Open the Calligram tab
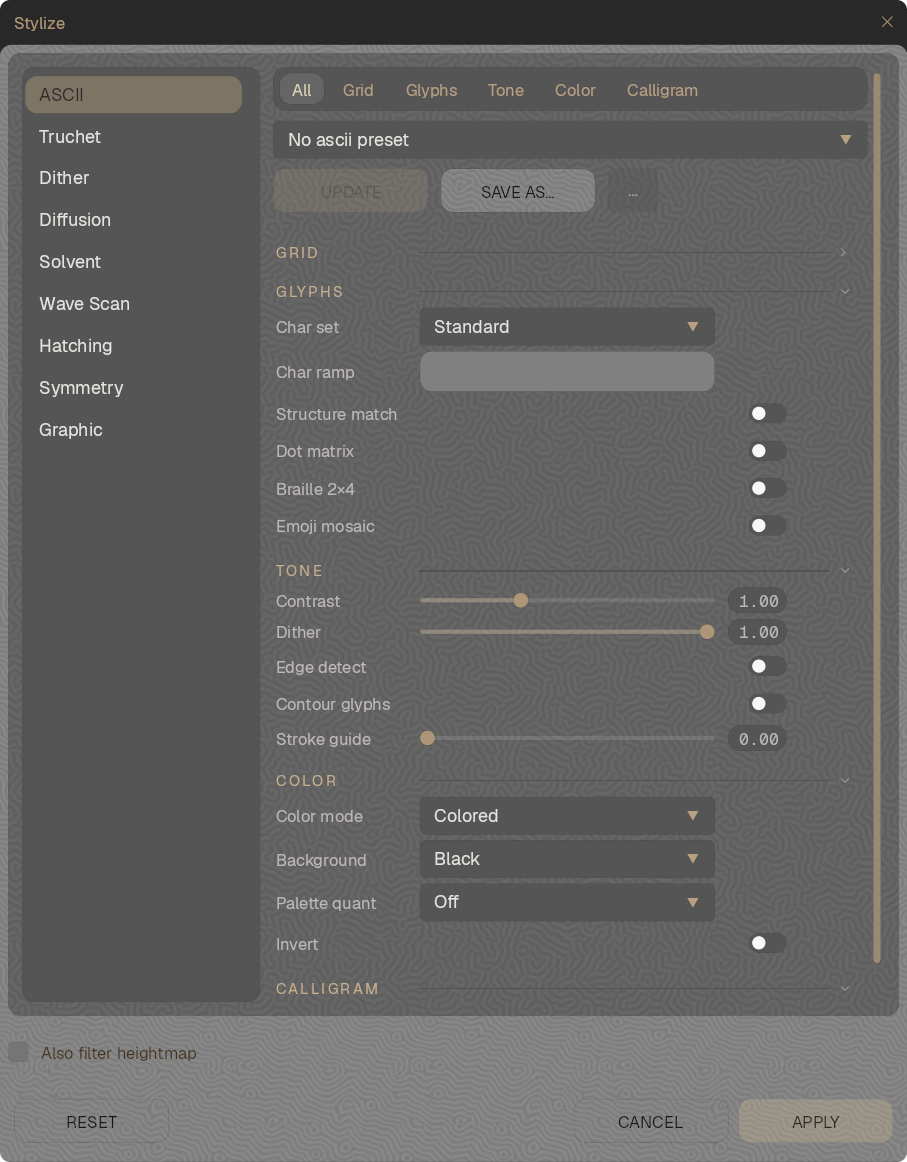Screen dimensions: 907x1162 (x=662, y=90)
